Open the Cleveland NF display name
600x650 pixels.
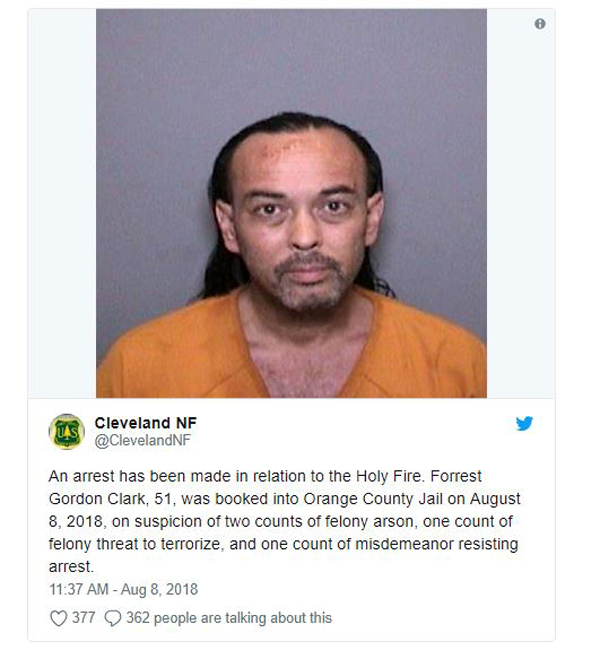click(146, 423)
